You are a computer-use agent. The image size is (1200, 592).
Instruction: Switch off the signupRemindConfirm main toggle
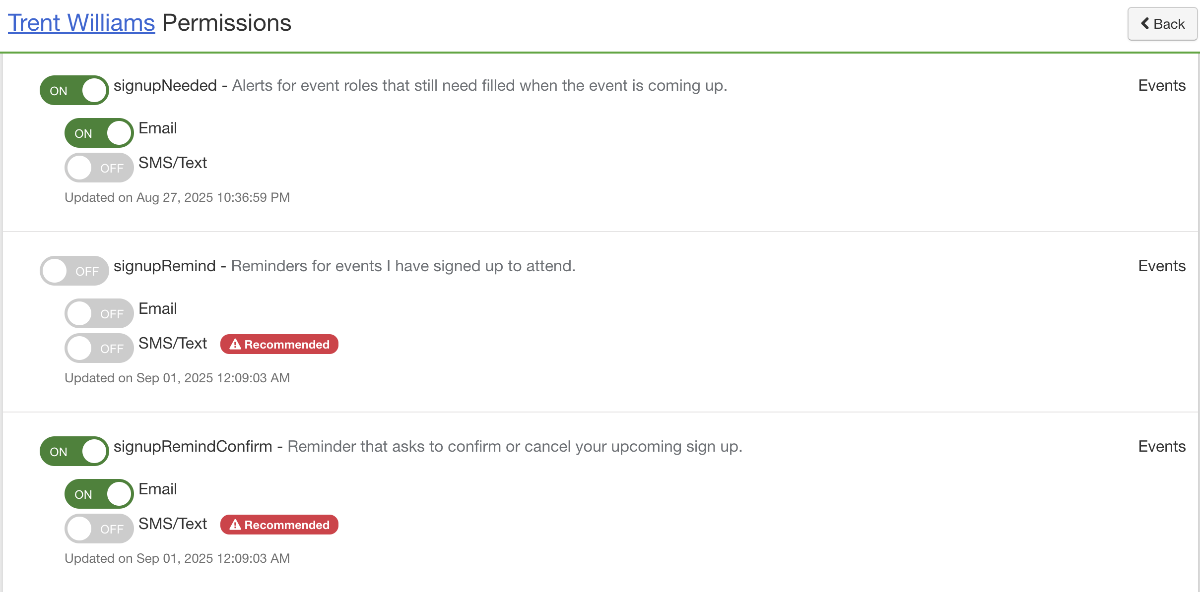tap(74, 452)
